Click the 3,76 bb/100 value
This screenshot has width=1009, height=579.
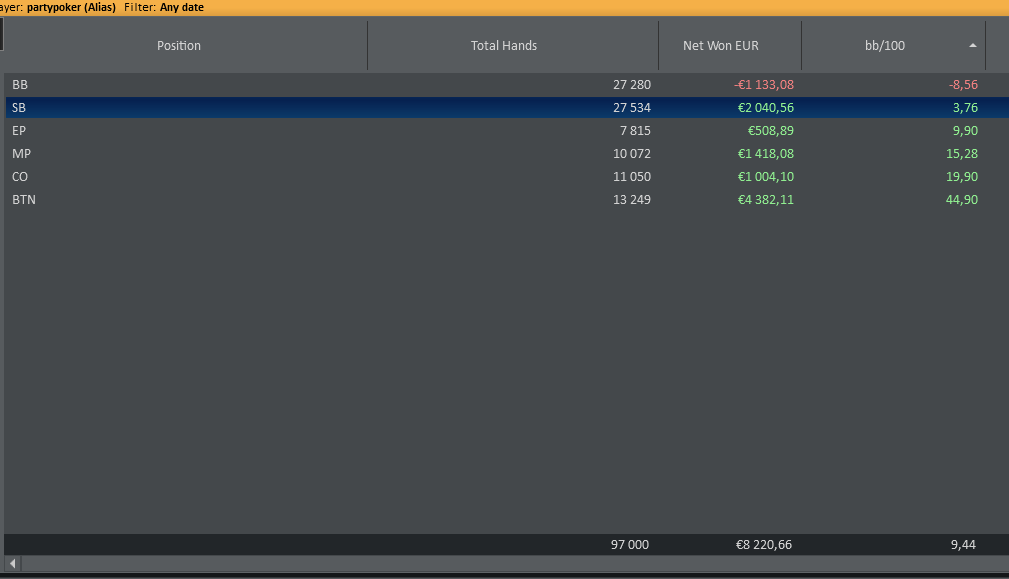965,107
